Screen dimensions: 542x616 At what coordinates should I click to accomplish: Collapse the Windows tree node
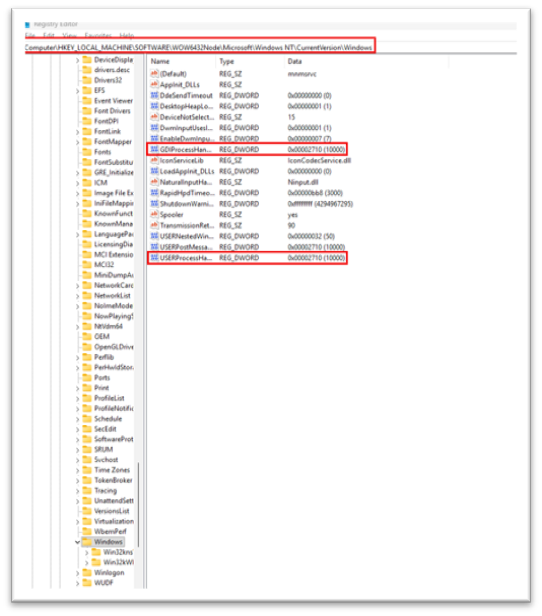coord(77,542)
